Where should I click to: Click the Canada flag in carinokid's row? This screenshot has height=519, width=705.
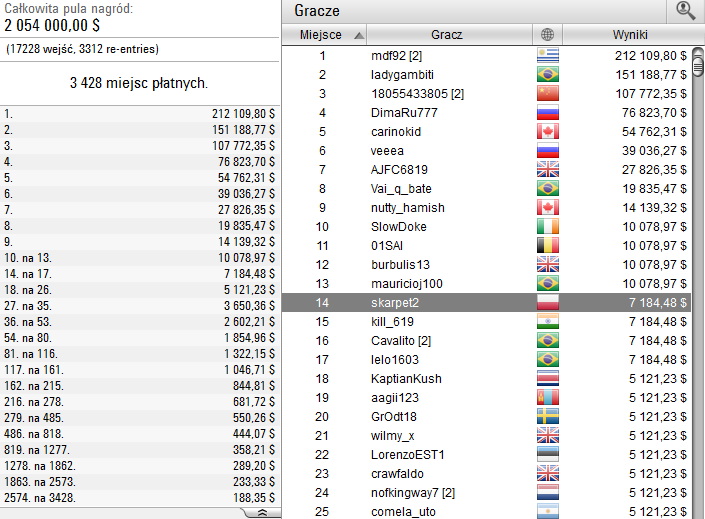[548, 131]
